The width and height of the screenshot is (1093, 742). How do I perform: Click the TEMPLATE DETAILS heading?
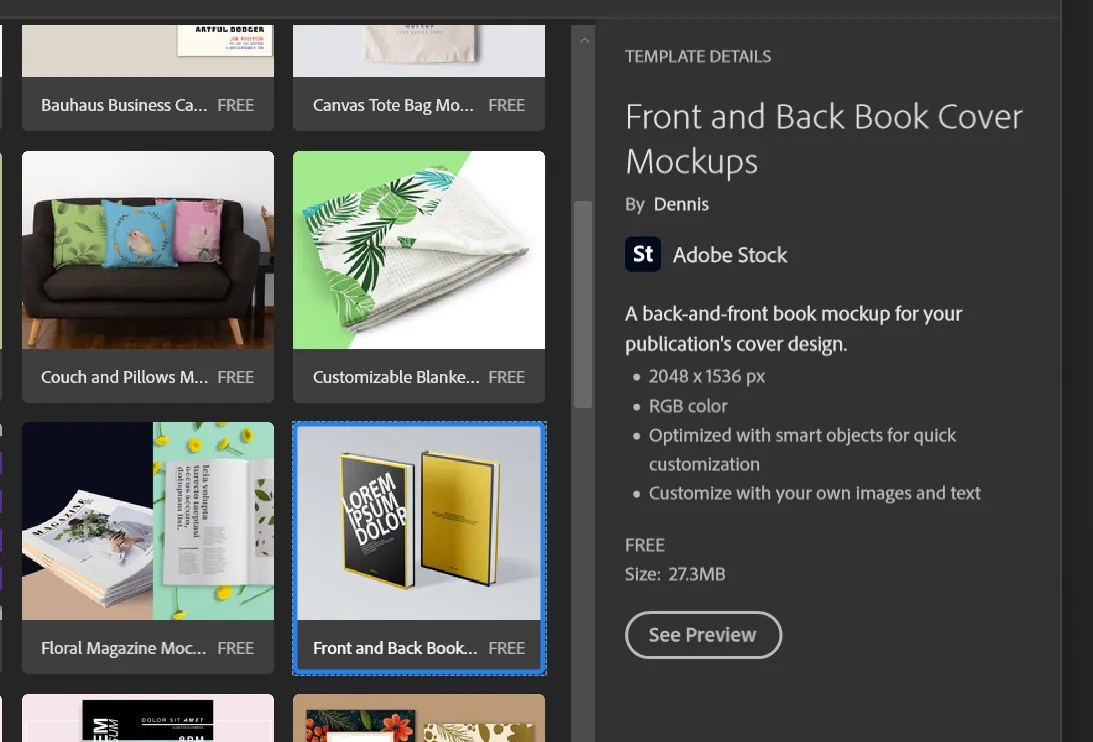click(x=698, y=56)
